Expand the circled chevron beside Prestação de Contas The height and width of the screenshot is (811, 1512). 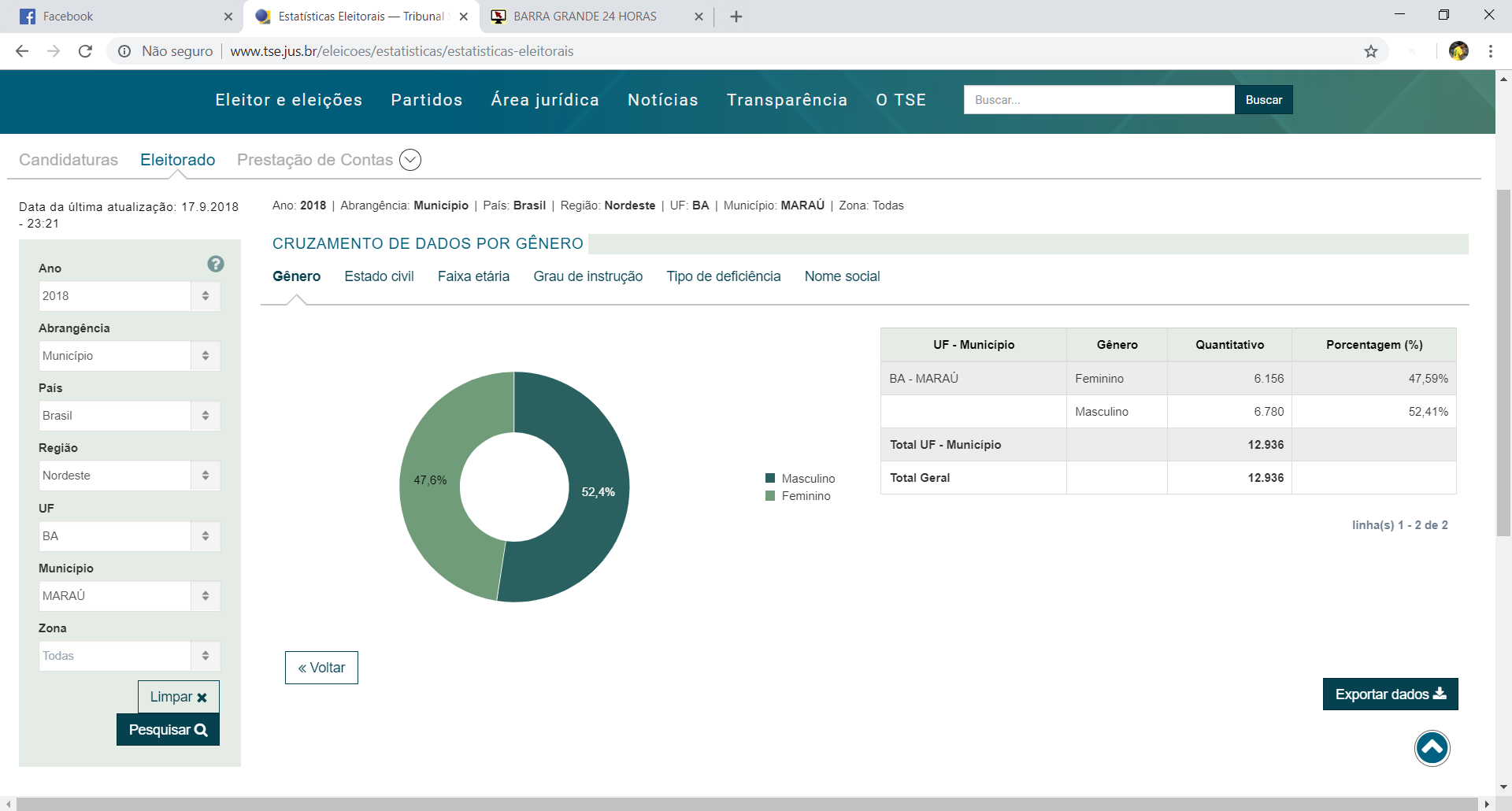(x=410, y=160)
